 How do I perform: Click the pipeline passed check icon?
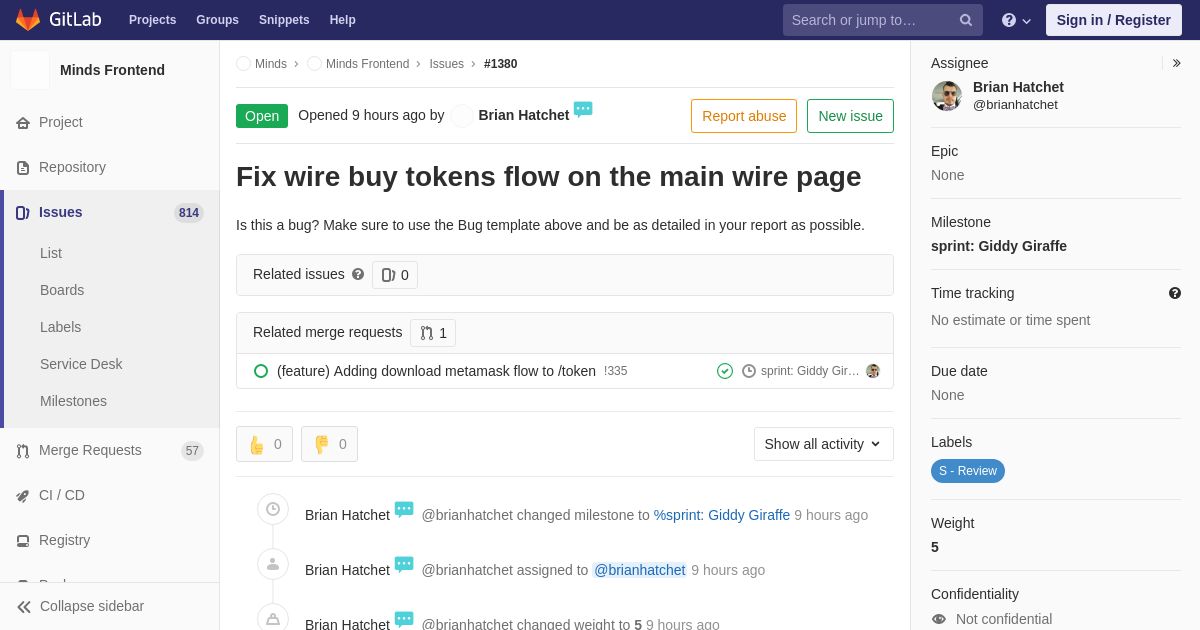[x=725, y=371]
